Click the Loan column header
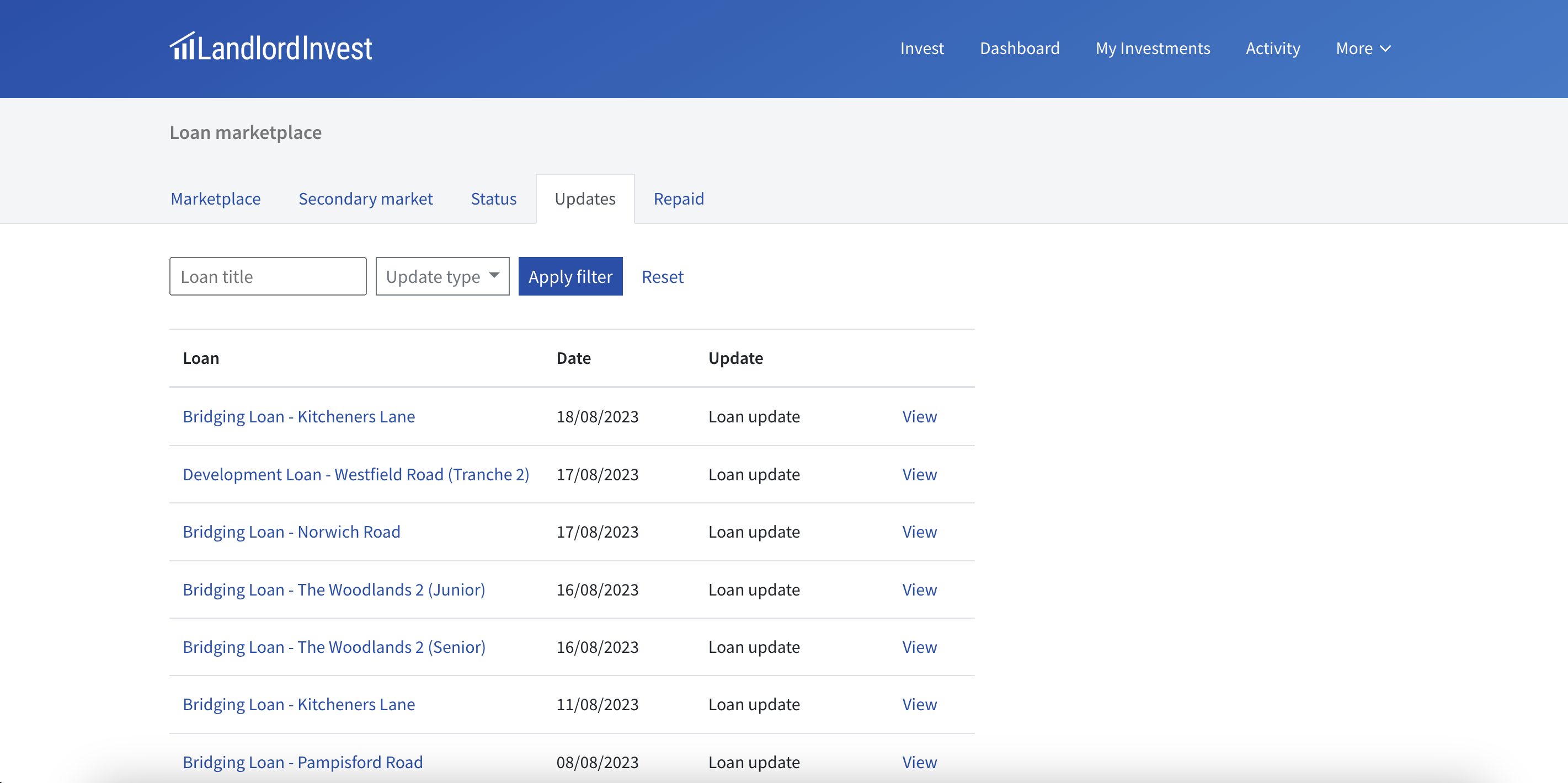Viewport: 1568px width, 783px height. click(x=201, y=358)
